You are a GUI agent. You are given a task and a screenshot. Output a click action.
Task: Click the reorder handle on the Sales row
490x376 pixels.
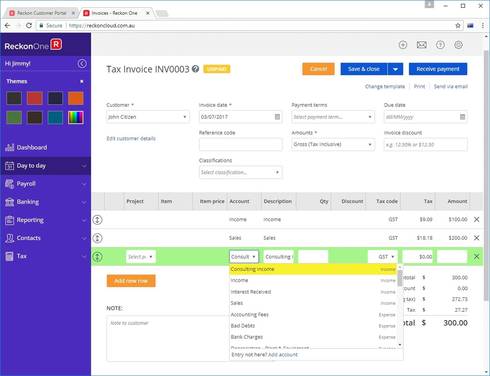tap(97, 238)
